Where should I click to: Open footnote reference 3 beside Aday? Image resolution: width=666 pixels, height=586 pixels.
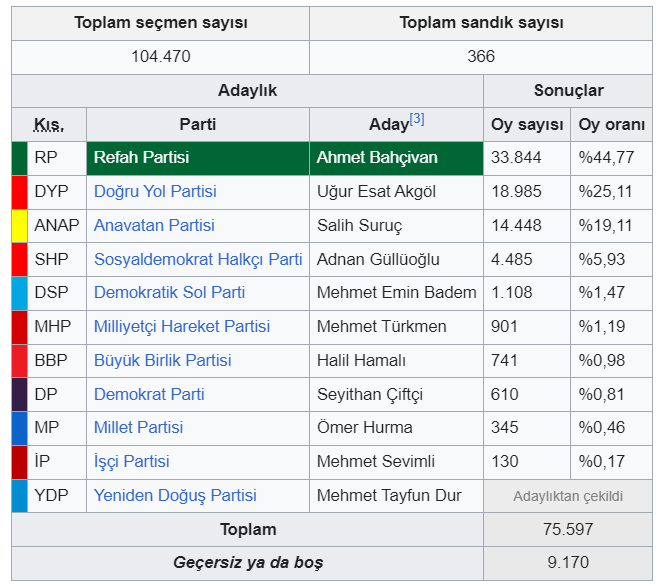417,119
